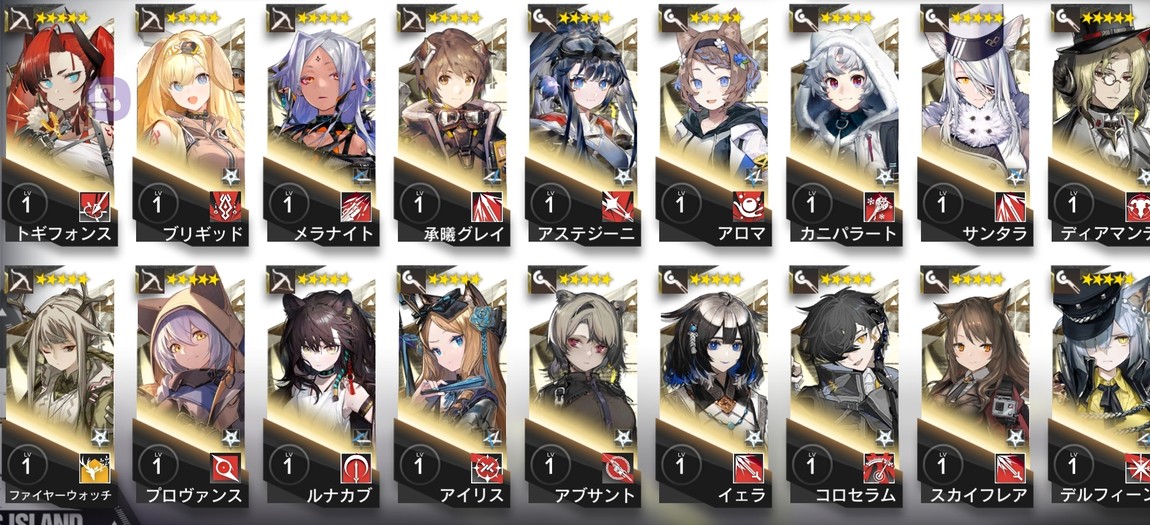This screenshot has height=525, width=1150.
Task: Tap ルナカブ's red crescent skill icon
Action: (x=356, y=468)
